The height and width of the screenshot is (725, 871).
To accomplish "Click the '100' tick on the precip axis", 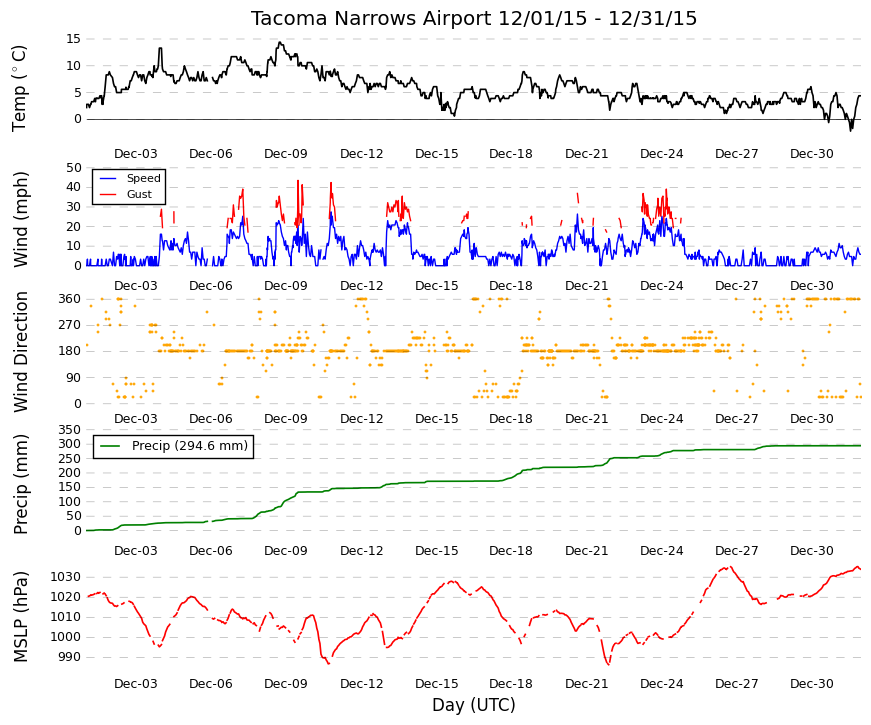I will click(x=69, y=502).
